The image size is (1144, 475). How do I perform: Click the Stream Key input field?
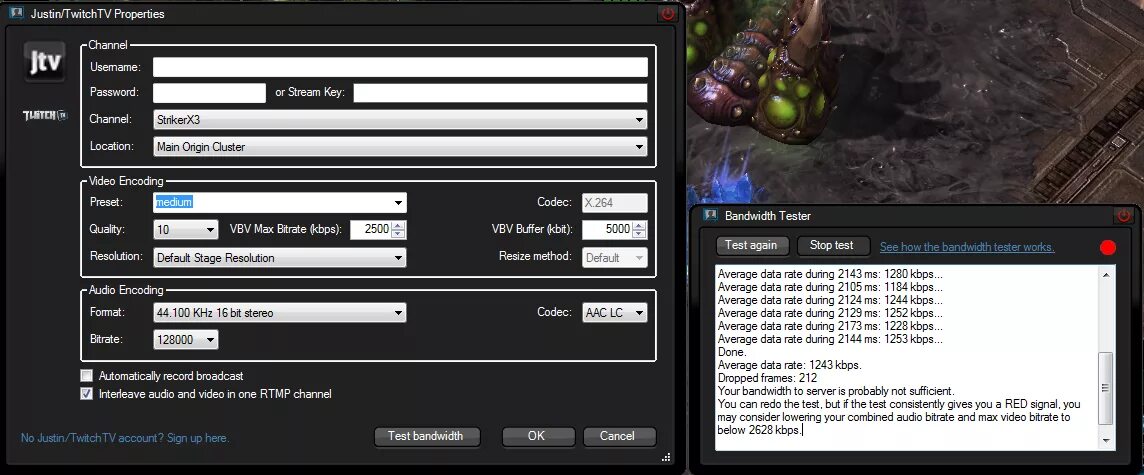(x=500, y=93)
